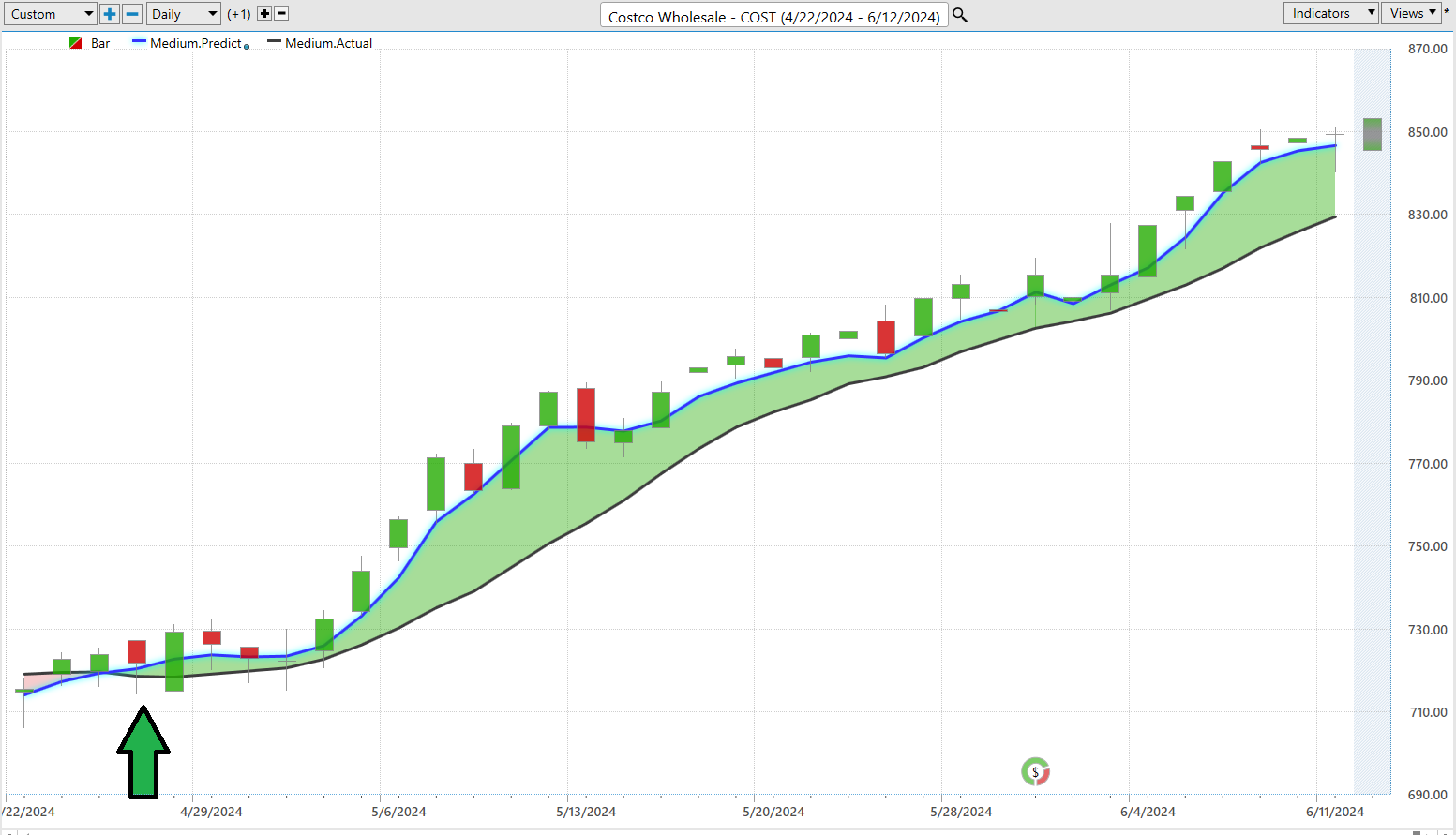Click the black plus icon beside (+1)
Screen dimensions: 1456x835
click(264, 14)
